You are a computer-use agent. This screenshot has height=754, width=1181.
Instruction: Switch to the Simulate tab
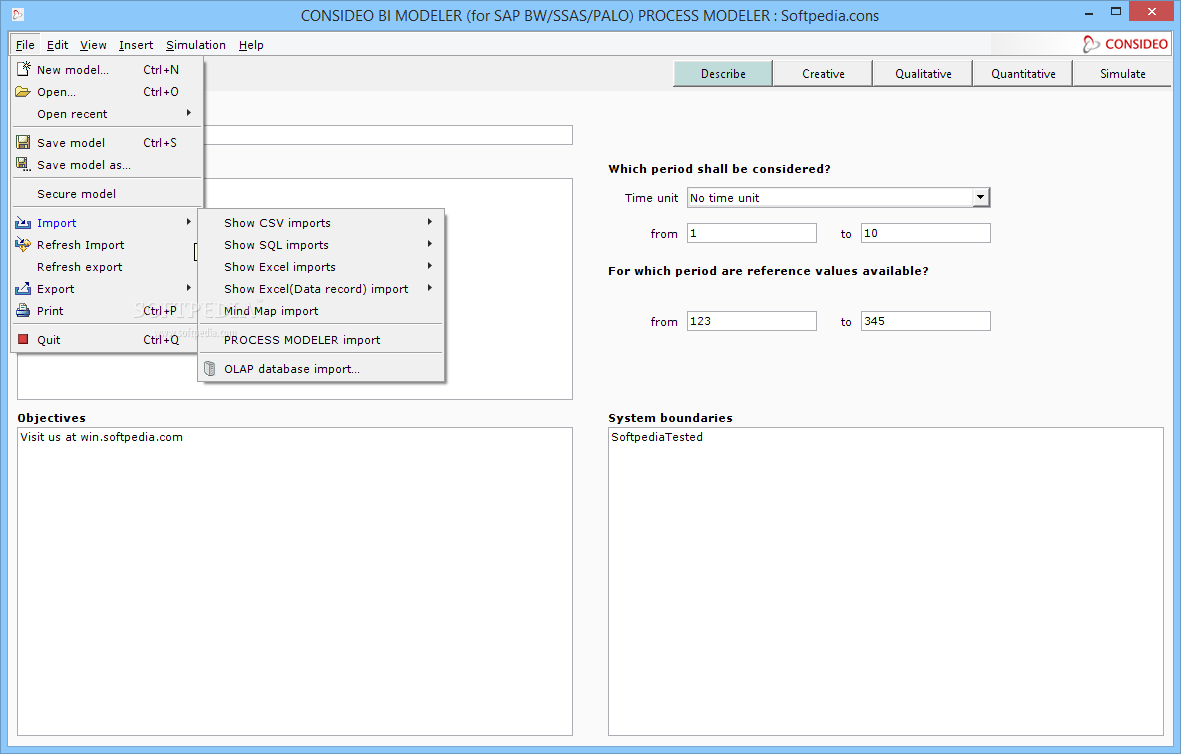coord(1122,74)
